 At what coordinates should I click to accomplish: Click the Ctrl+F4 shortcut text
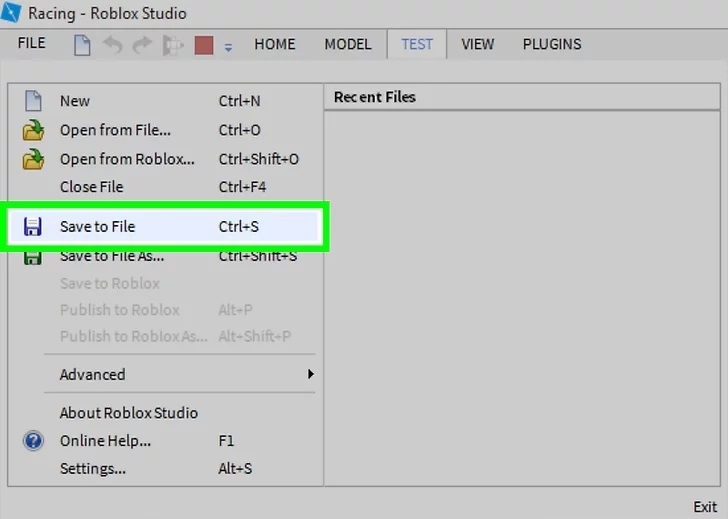[x=242, y=187]
